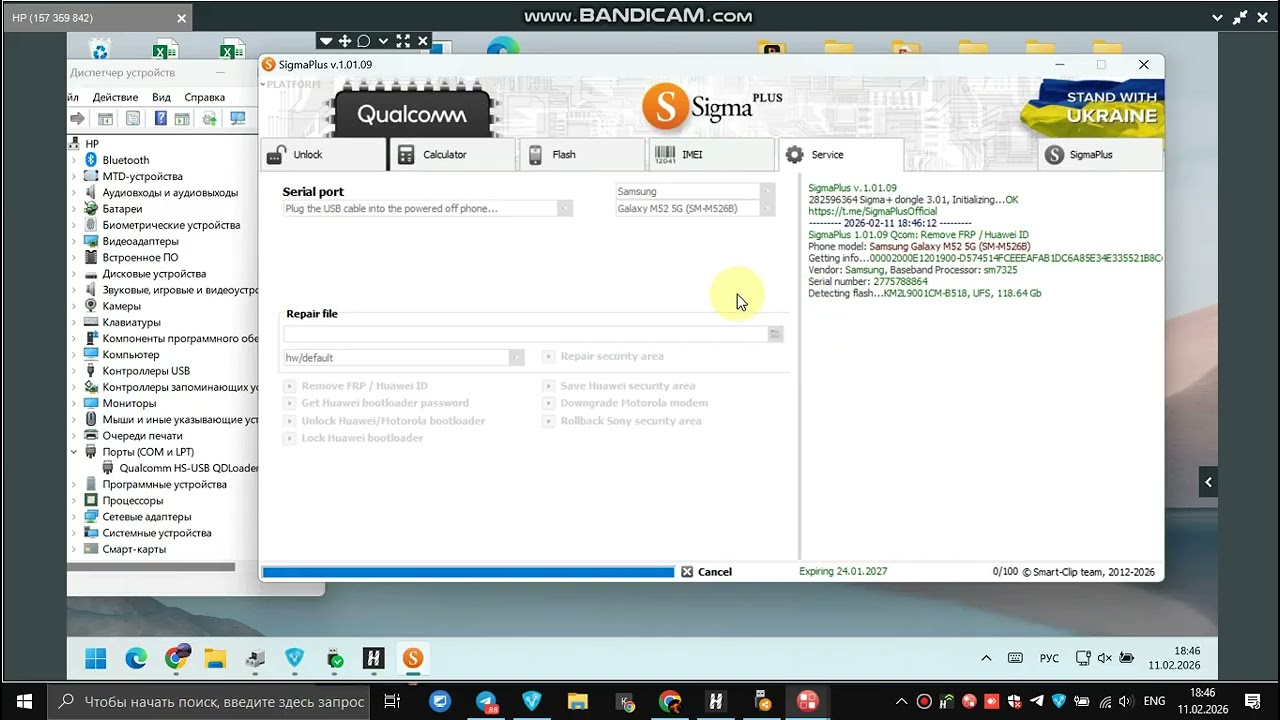Click the blue question mark help icon
1280x720 pixels.
[160, 118]
